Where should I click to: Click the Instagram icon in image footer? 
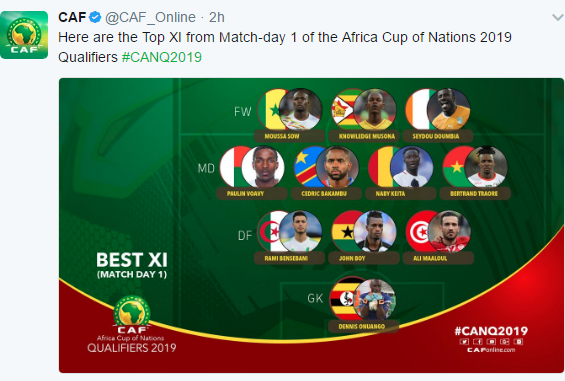pos(518,342)
